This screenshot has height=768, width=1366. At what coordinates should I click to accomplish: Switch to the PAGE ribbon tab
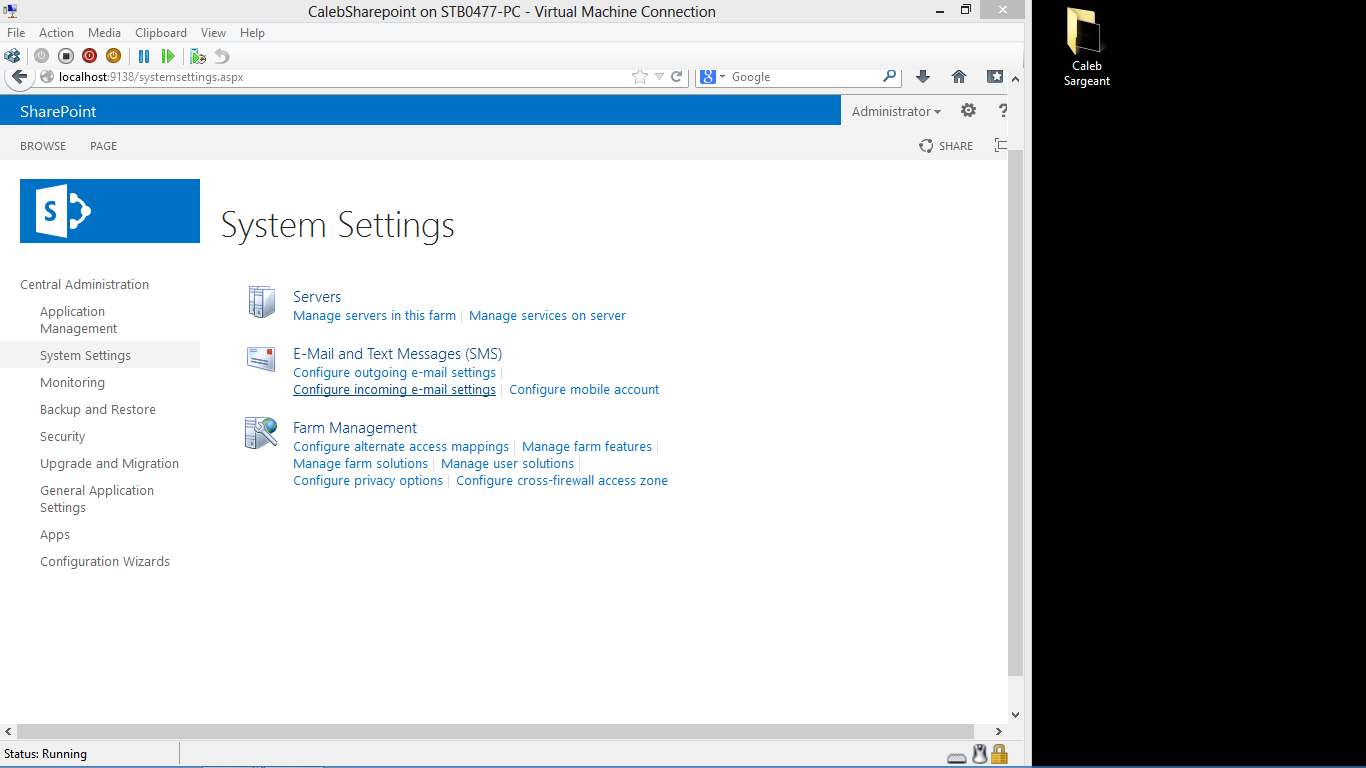103,146
